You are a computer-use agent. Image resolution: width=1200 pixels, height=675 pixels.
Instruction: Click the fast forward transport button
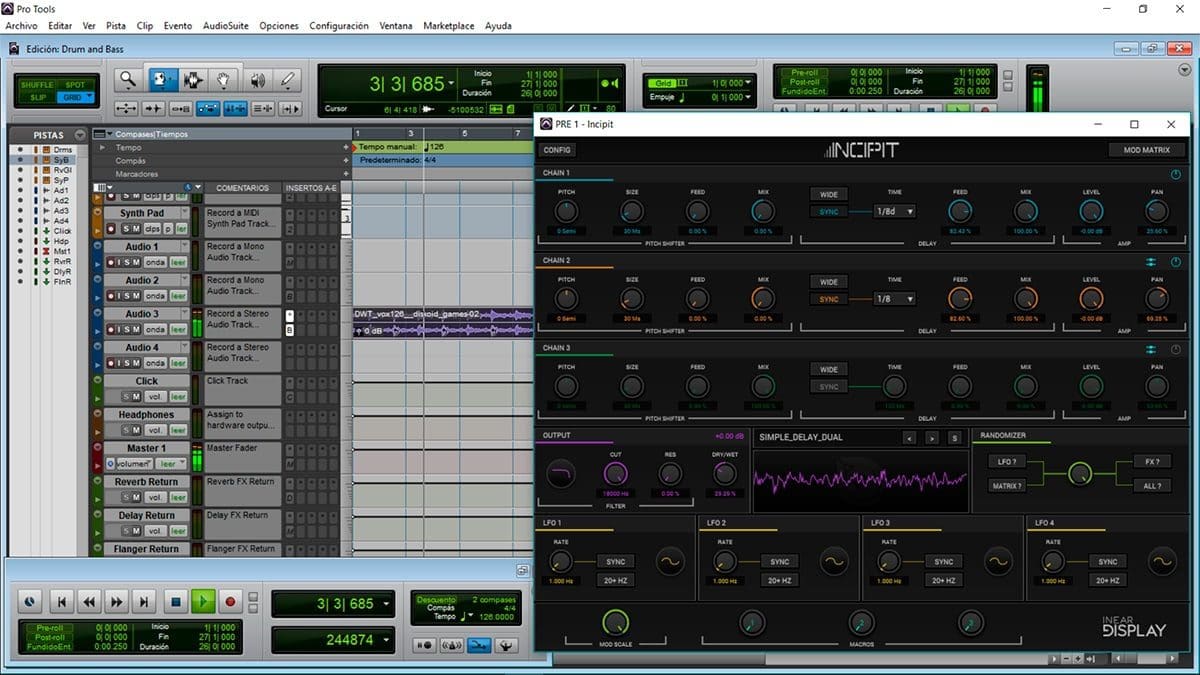pos(118,601)
